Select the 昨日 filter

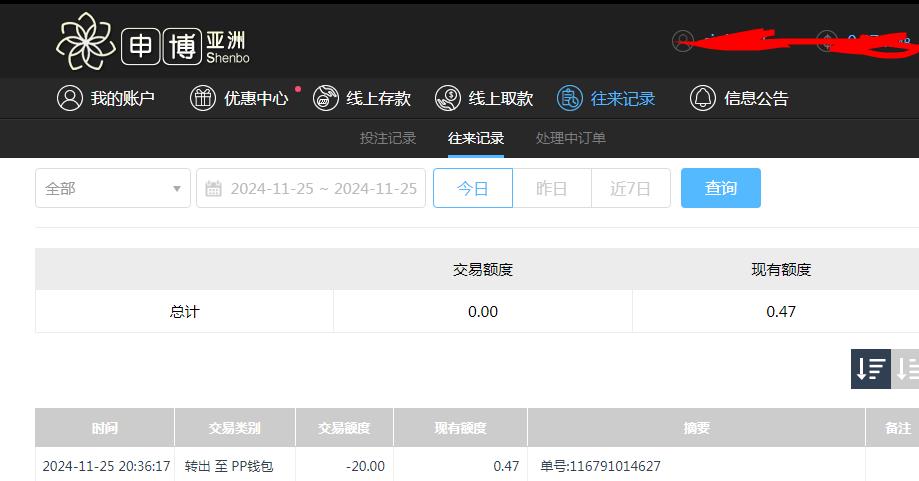click(552, 188)
